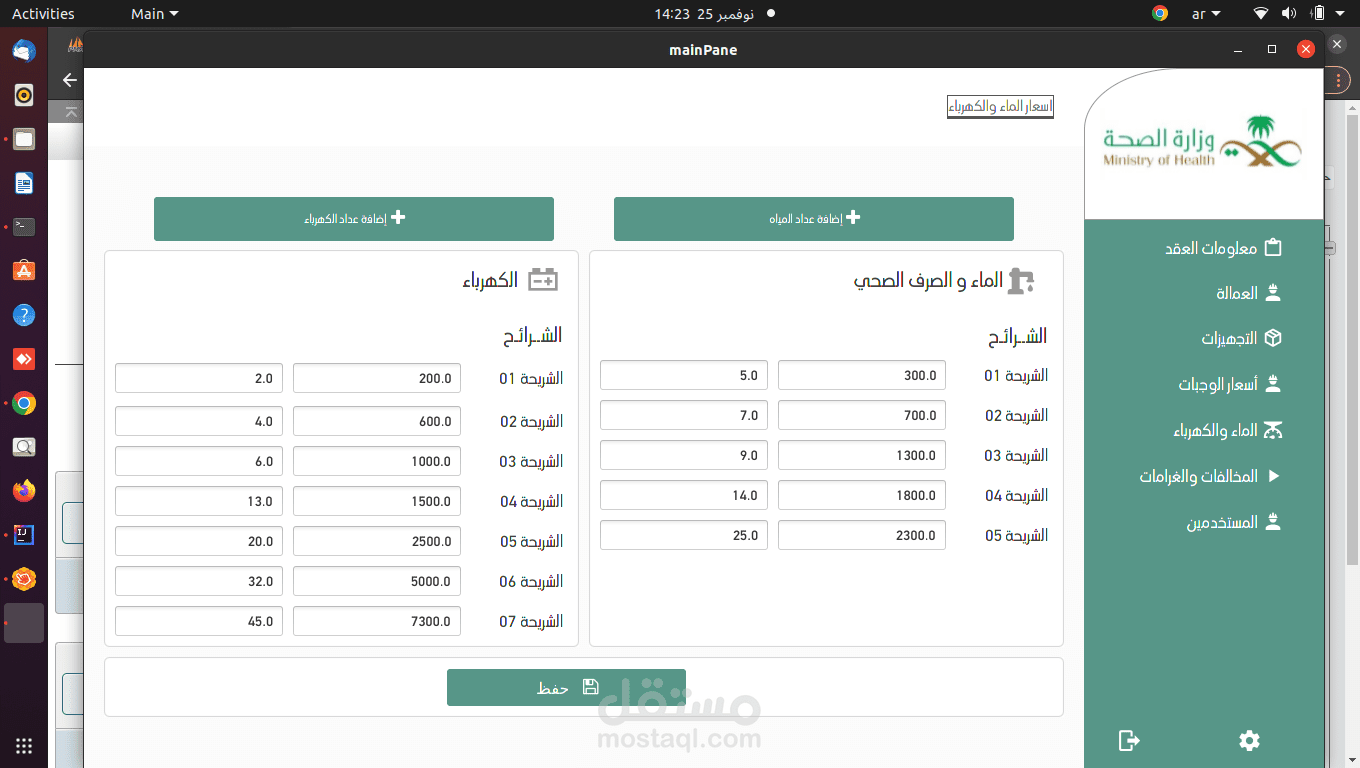Open معلومات العقد sidebar menu item
Viewport: 1360px width, 768px height.
pos(1204,247)
